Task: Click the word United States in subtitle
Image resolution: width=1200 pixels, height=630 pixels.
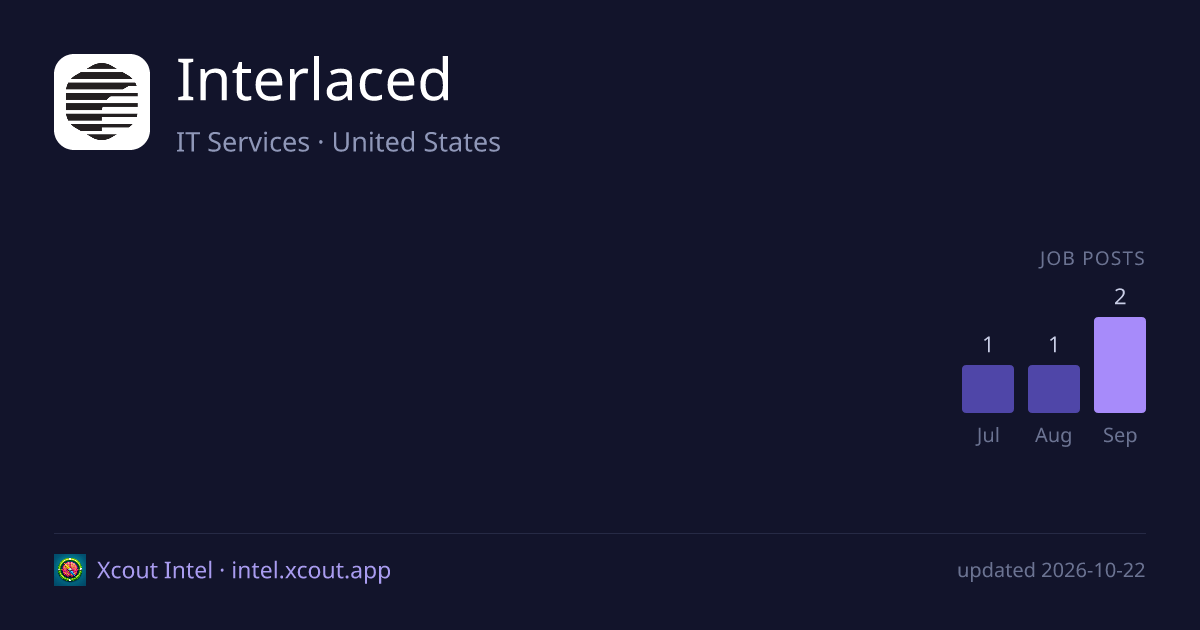Action: 416,142
